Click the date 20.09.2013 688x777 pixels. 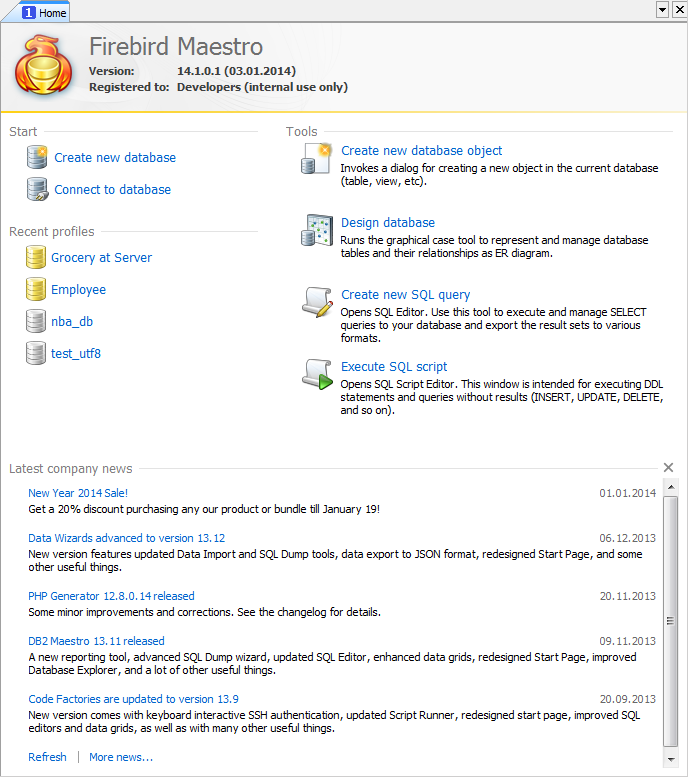point(628,699)
